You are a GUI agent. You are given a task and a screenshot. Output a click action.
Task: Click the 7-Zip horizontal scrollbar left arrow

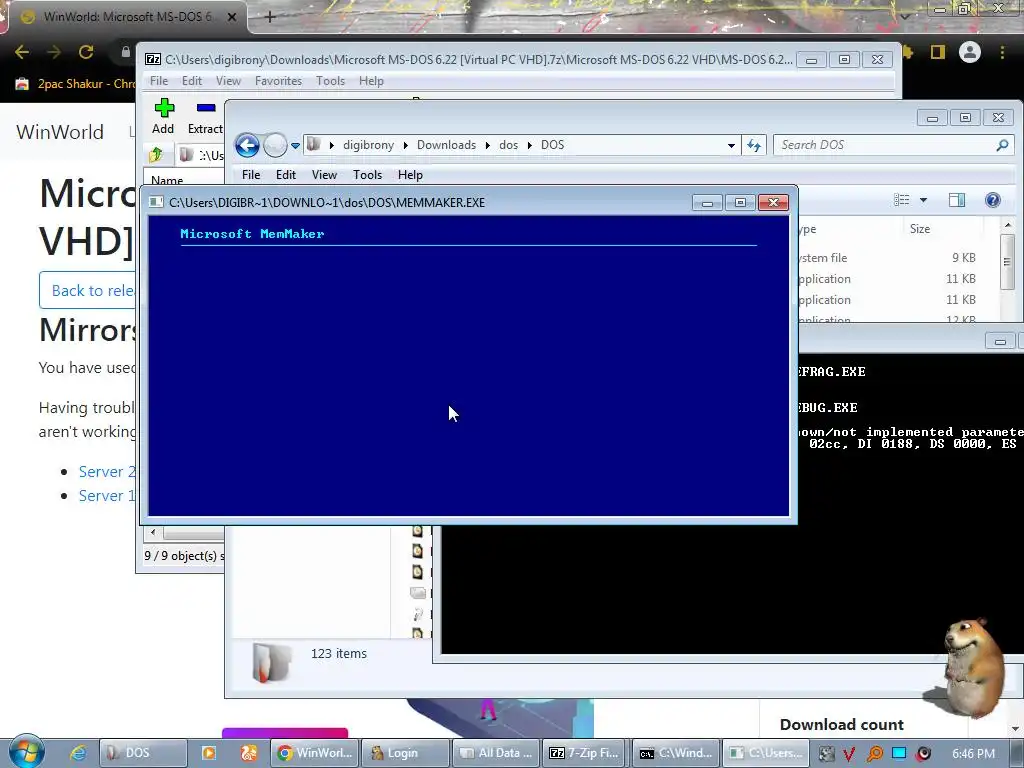click(153, 532)
